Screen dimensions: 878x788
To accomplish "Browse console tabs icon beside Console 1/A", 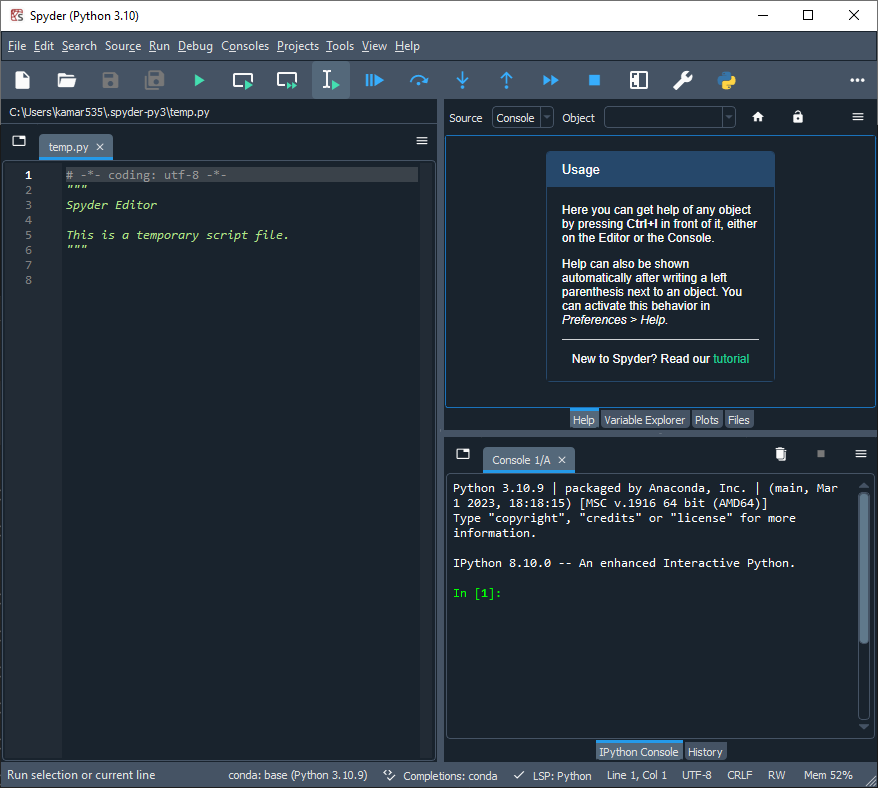I will (463, 454).
